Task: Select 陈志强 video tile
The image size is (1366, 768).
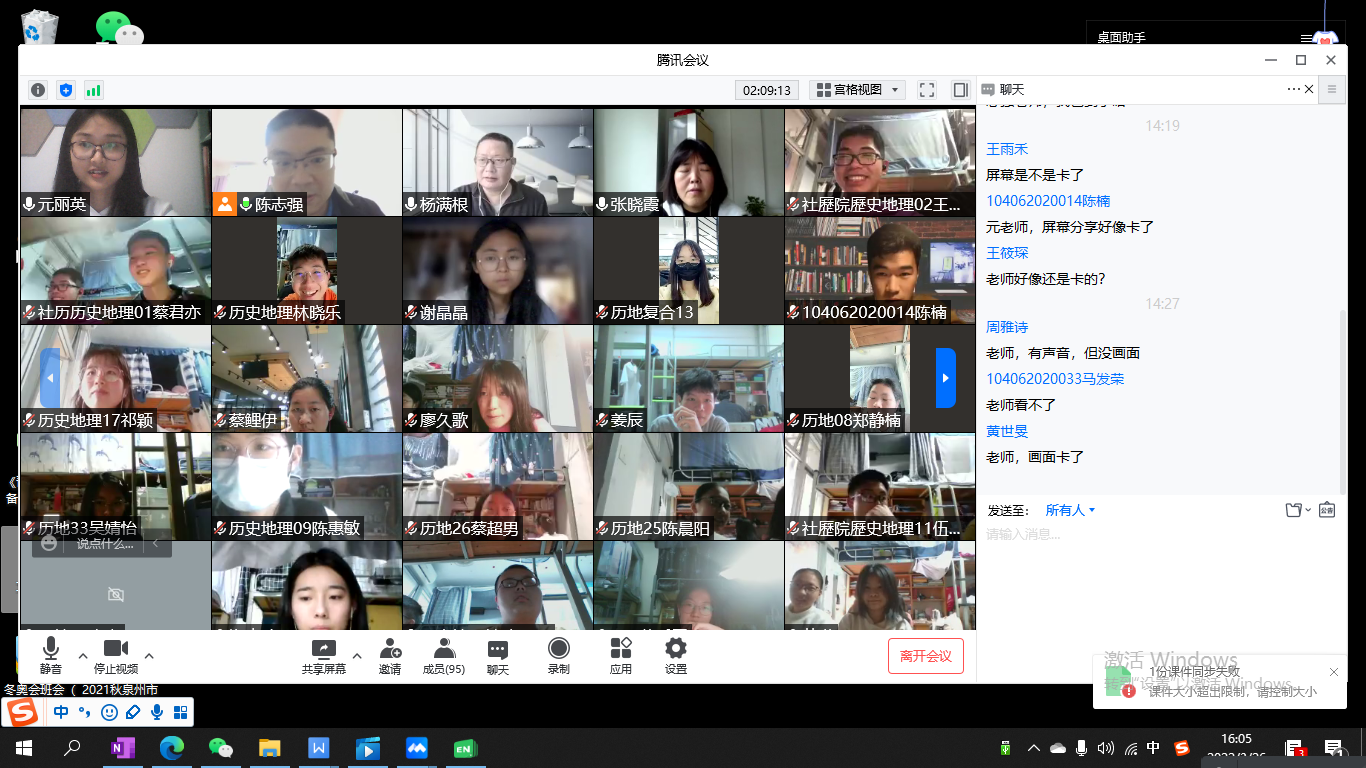Action: [306, 162]
